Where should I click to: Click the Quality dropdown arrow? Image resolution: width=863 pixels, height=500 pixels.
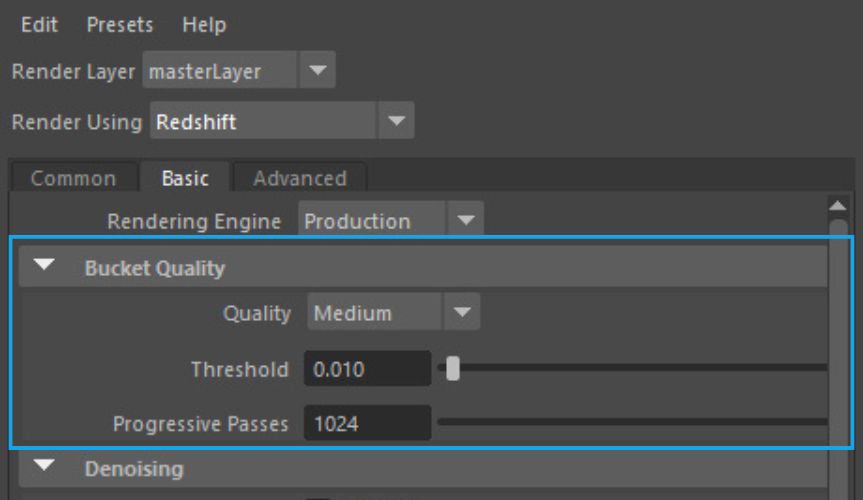(x=461, y=312)
